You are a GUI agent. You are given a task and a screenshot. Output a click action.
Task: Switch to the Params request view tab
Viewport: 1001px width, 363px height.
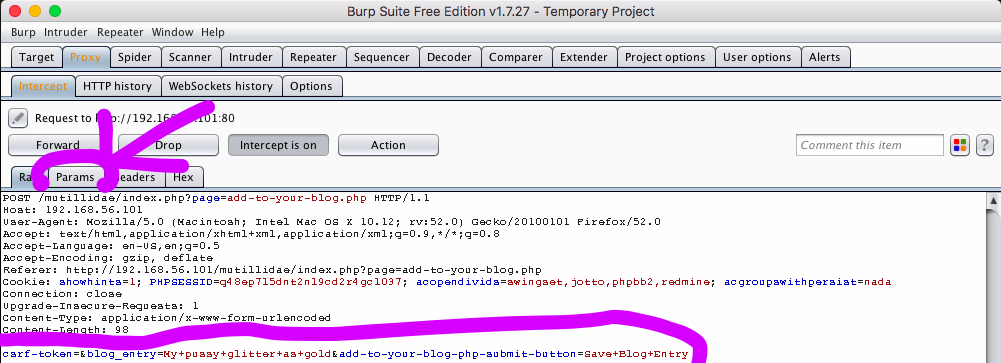click(x=75, y=177)
